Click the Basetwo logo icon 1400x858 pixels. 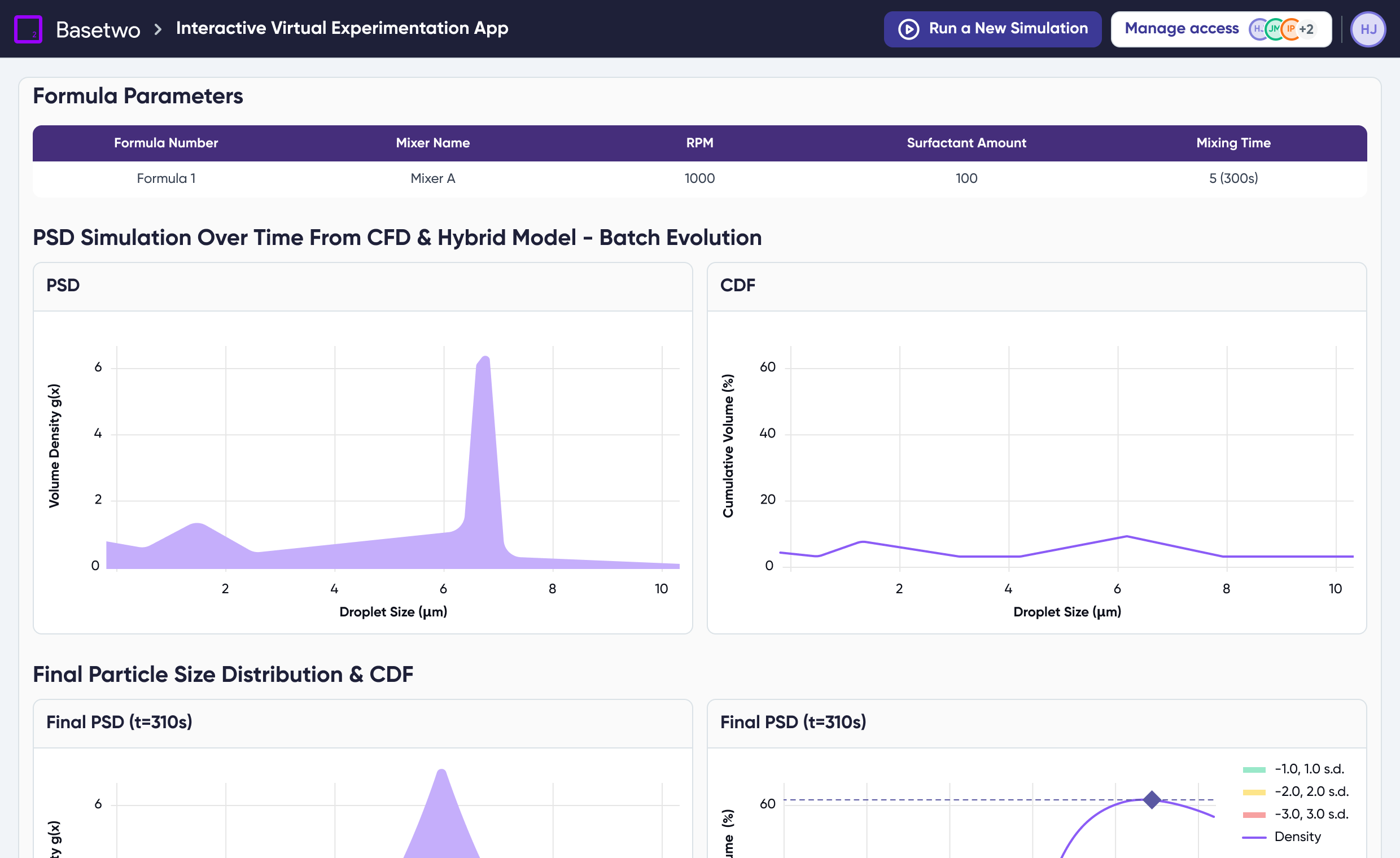click(28, 28)
